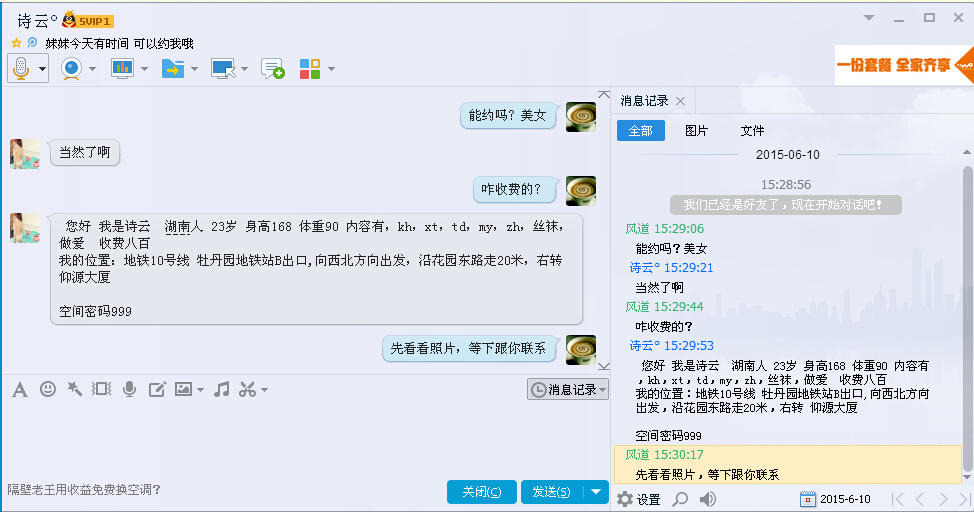Open the main menu triangle in title bar
The width and height of the screenshot is (974, 512).
click(x=869, y=18)
